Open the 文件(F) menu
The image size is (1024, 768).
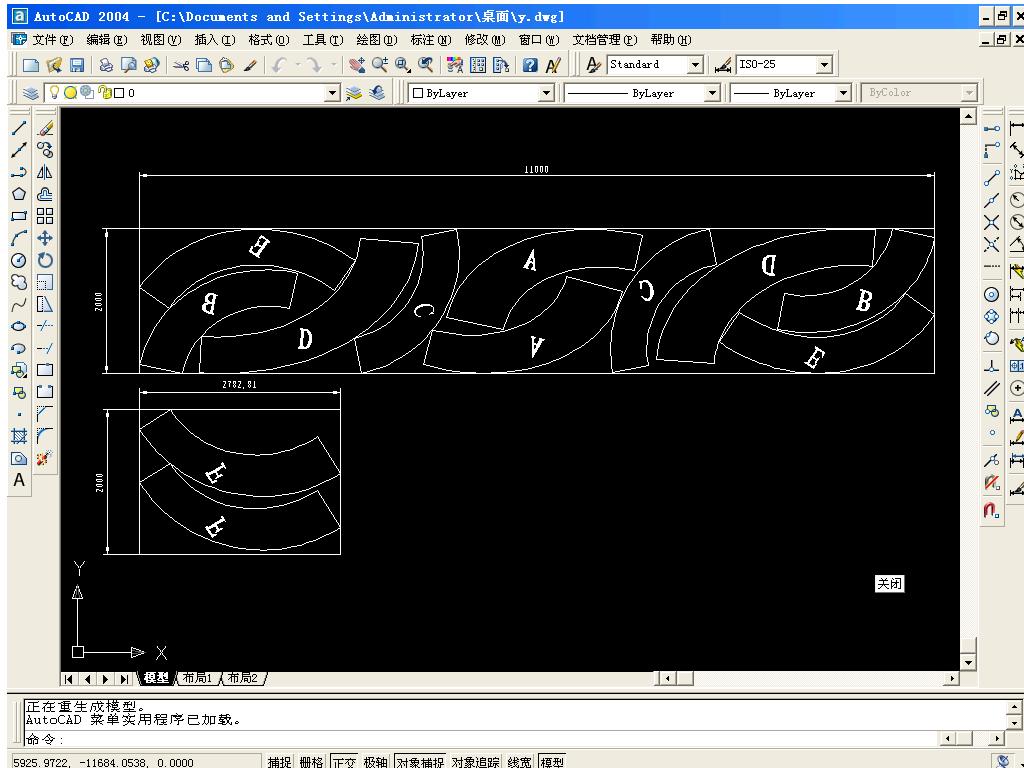(52, 40)
